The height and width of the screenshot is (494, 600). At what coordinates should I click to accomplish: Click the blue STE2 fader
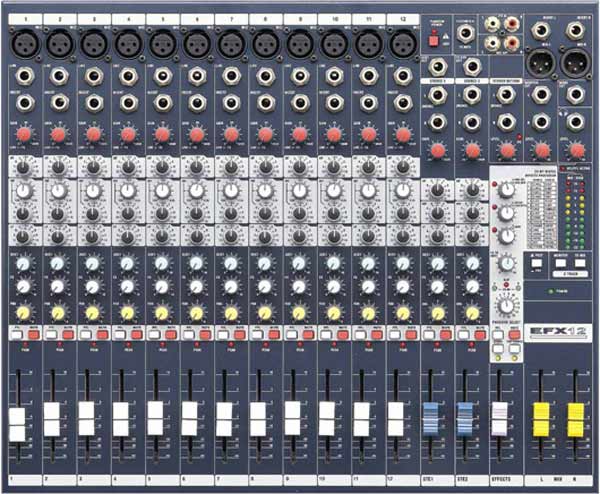click(x=465, y=419)
